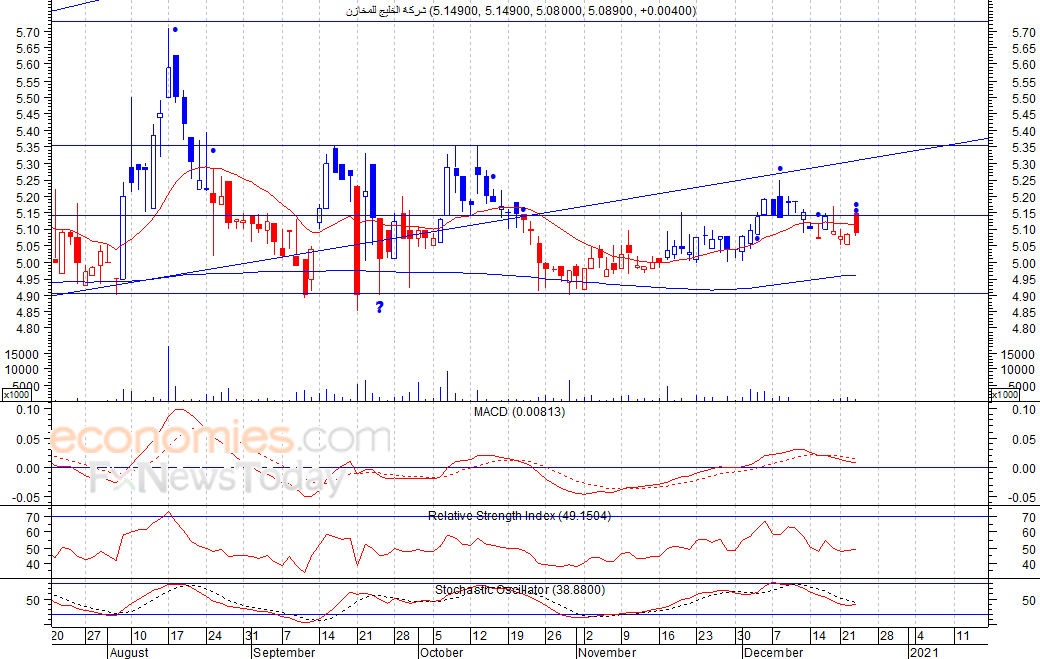Click date label 9 on time axis

(x=626, y=636)
